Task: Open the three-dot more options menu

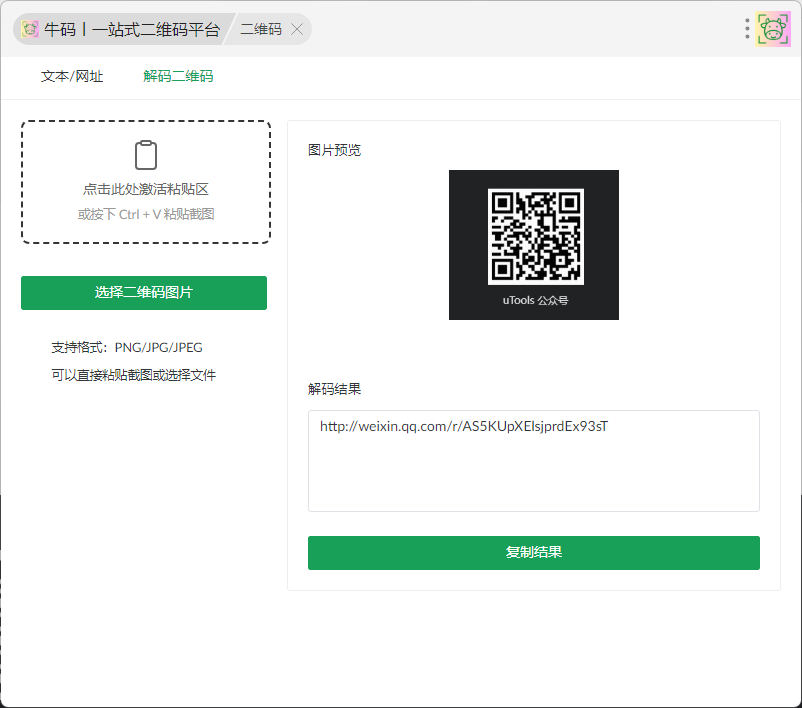Action: (x=747, y=29)
